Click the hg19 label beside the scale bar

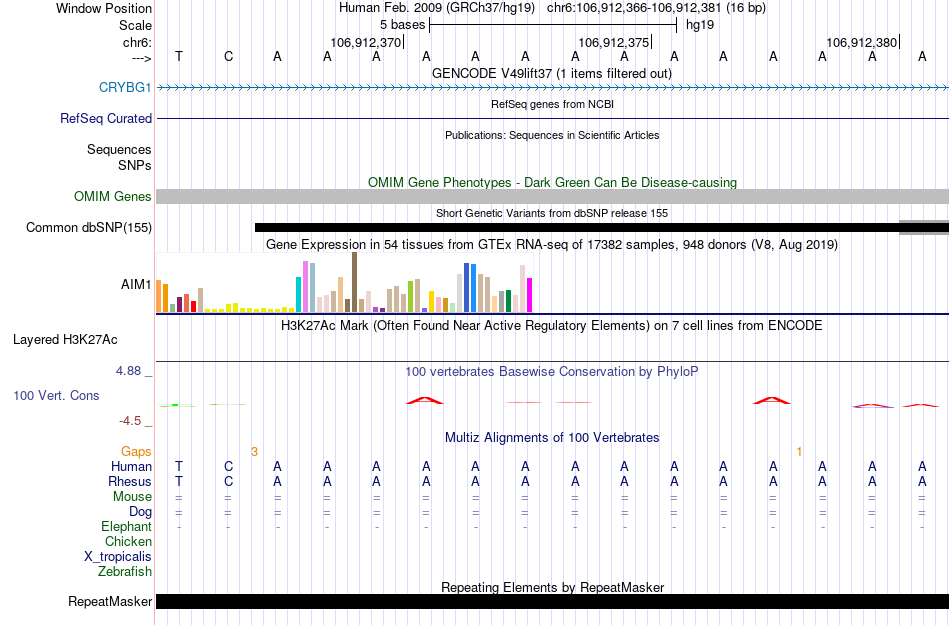point(700,25)
